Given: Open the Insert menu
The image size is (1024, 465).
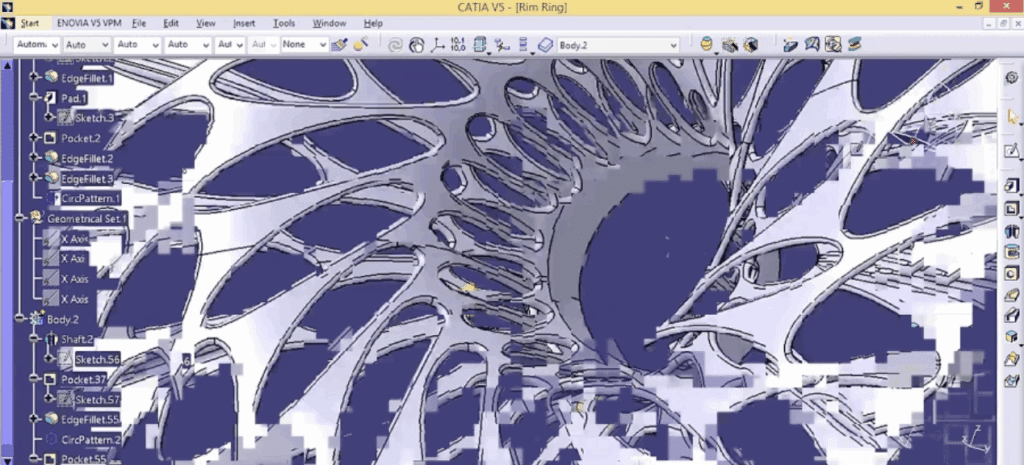Looking at the screenshot, I should (244, 22).
